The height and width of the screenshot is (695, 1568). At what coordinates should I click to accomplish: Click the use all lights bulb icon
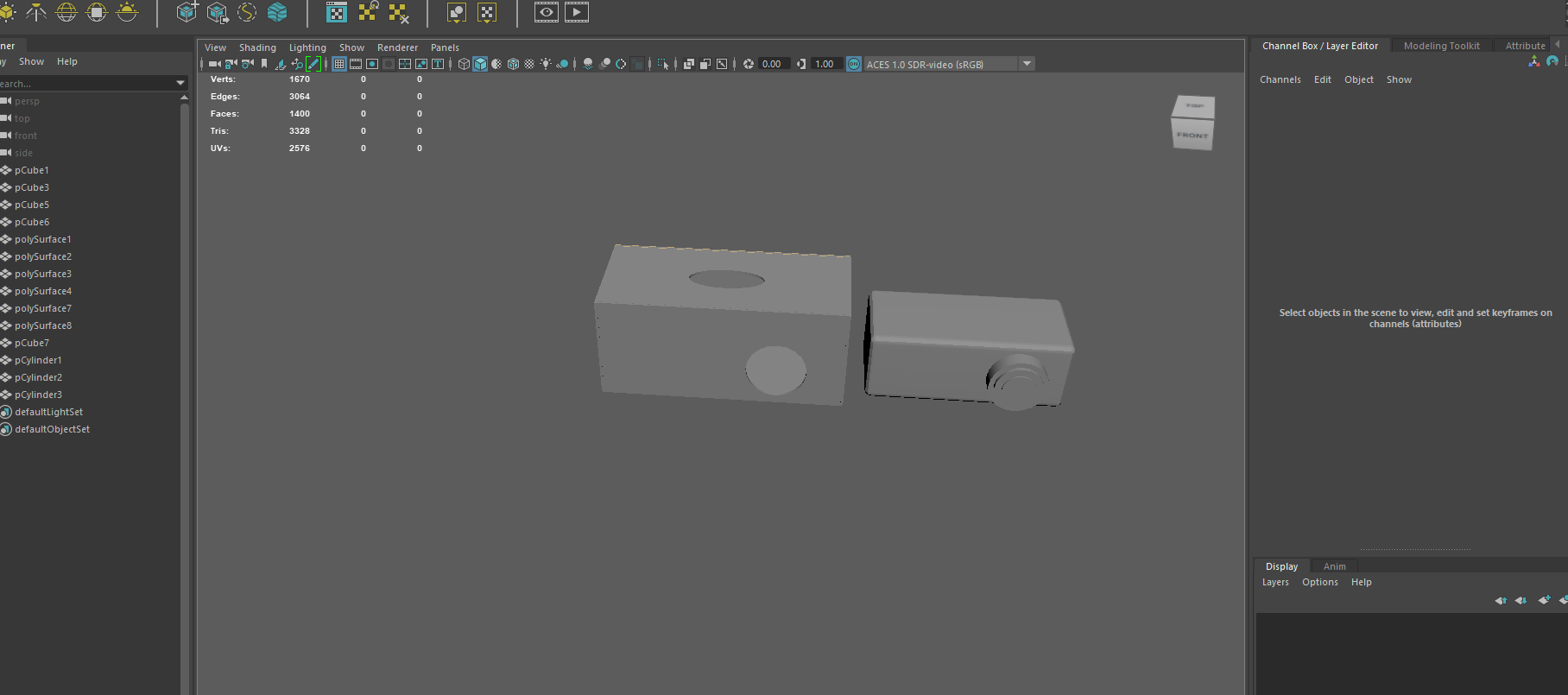click(546, 64)
